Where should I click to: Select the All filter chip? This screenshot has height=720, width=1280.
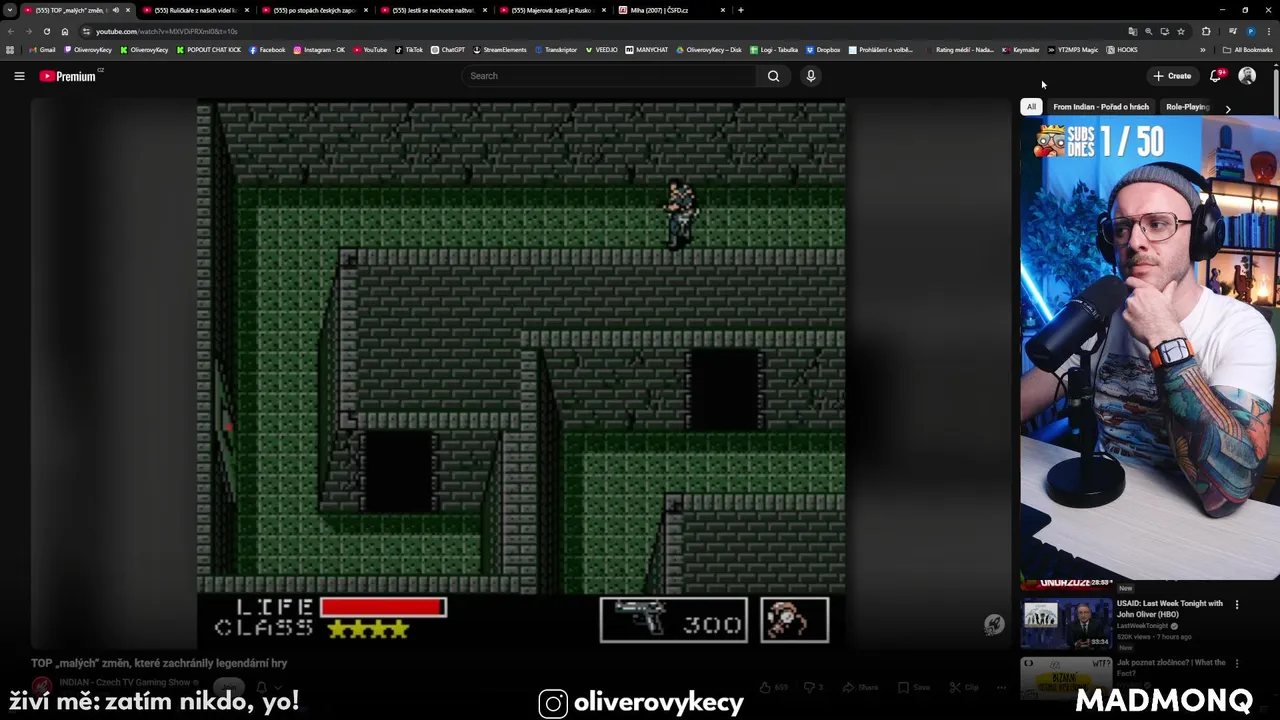(1031, 107)
